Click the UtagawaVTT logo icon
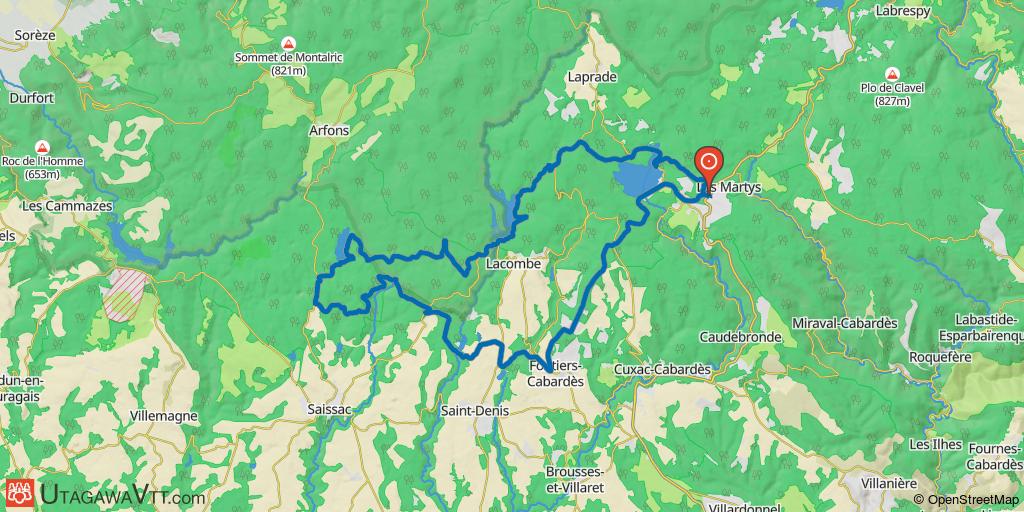Viewport: 1024px width, 512px height. (x=20, y=494)
